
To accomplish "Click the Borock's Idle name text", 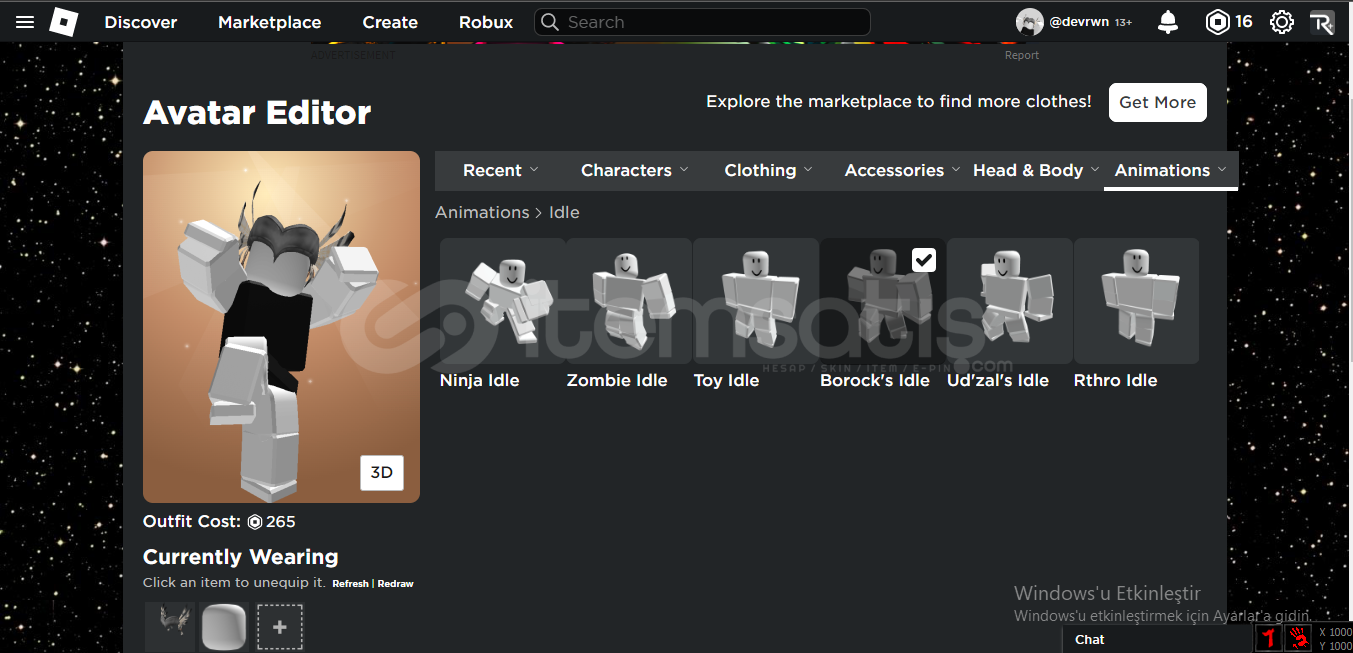I will click(875, 380).
